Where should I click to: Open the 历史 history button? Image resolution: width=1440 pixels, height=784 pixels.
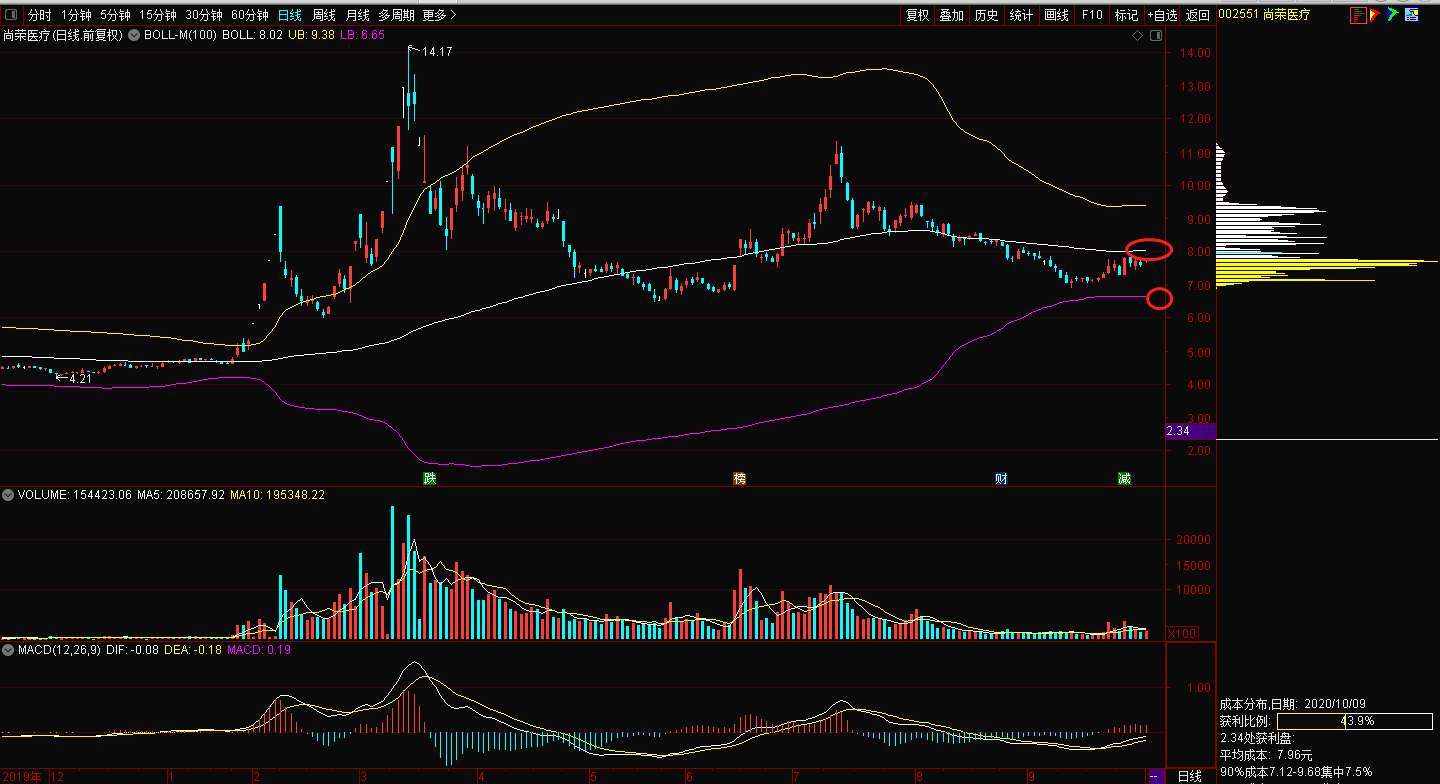[986, 15]
